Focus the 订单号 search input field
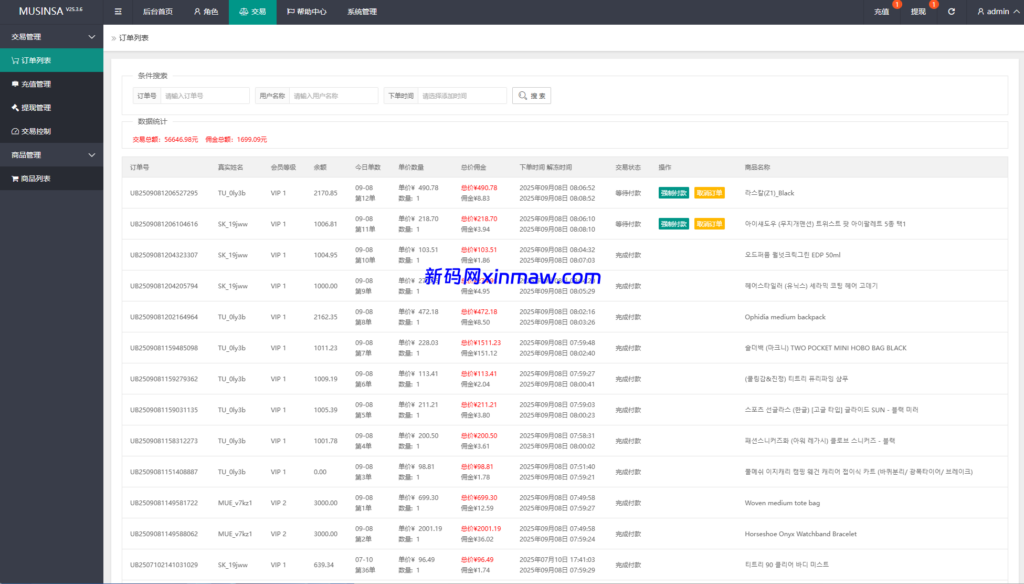This screenshot has width=1024, height=584. point(204,96)
